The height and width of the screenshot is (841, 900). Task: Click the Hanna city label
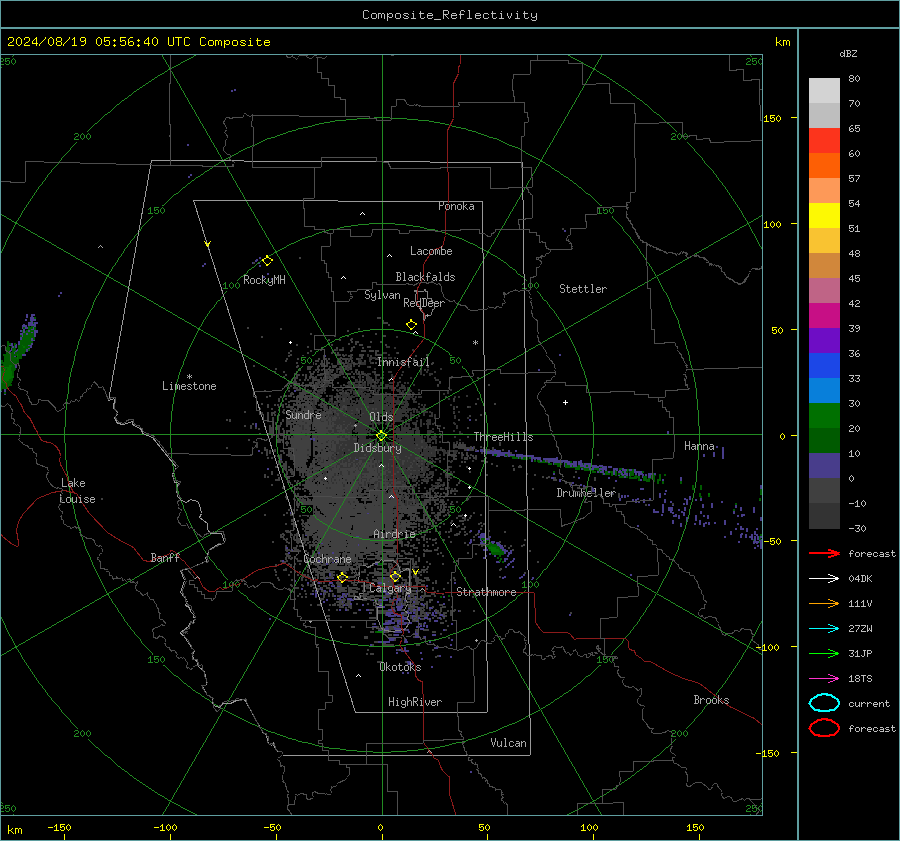pos(699,446)
